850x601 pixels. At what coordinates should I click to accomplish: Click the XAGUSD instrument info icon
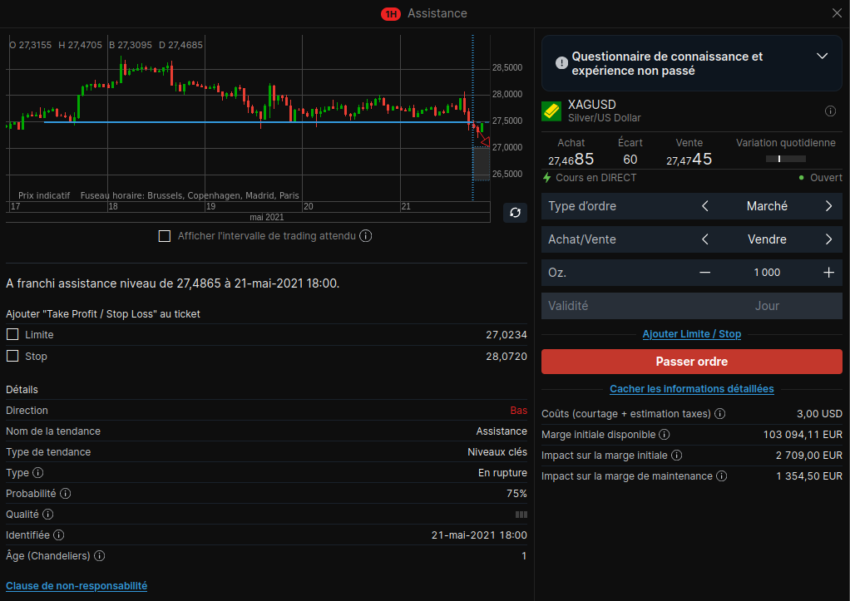coord(829,110)
